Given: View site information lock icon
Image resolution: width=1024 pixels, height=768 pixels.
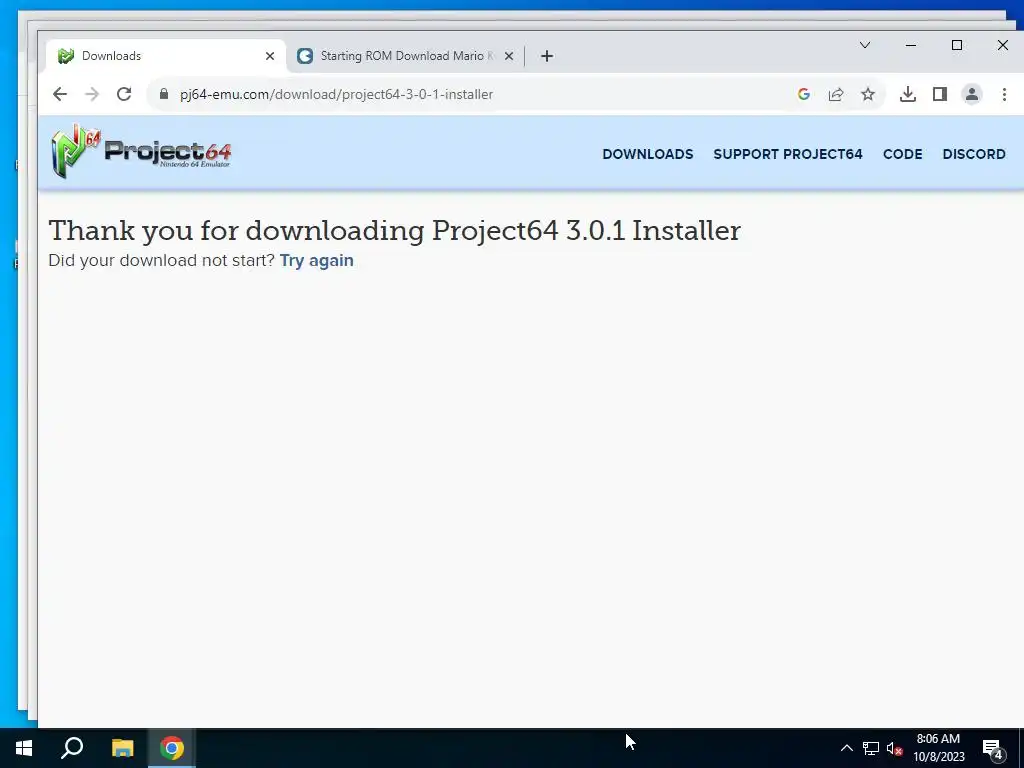Looking at the screenshot, I should coord(164,94).
